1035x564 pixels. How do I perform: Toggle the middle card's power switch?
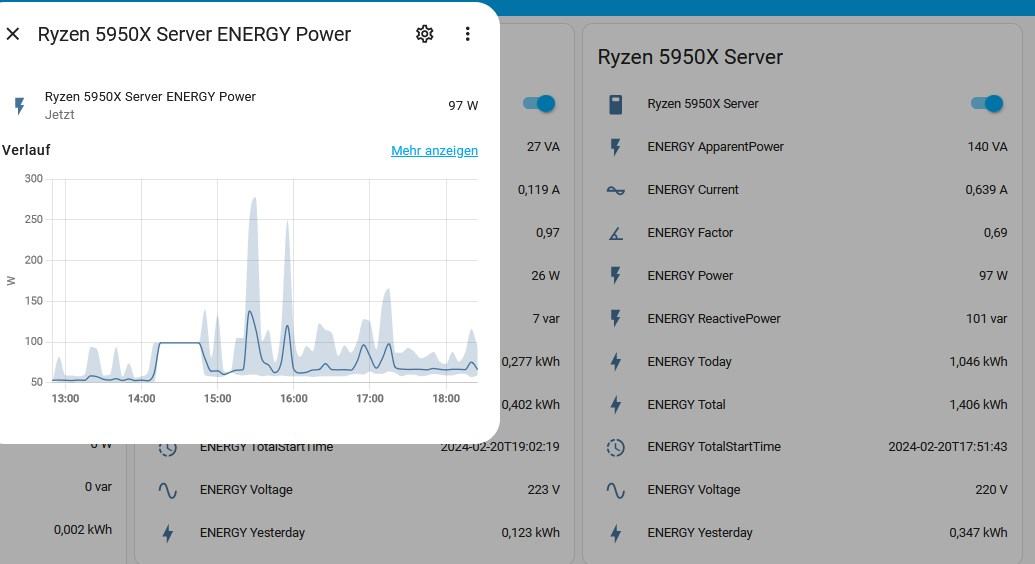[539, 104]
